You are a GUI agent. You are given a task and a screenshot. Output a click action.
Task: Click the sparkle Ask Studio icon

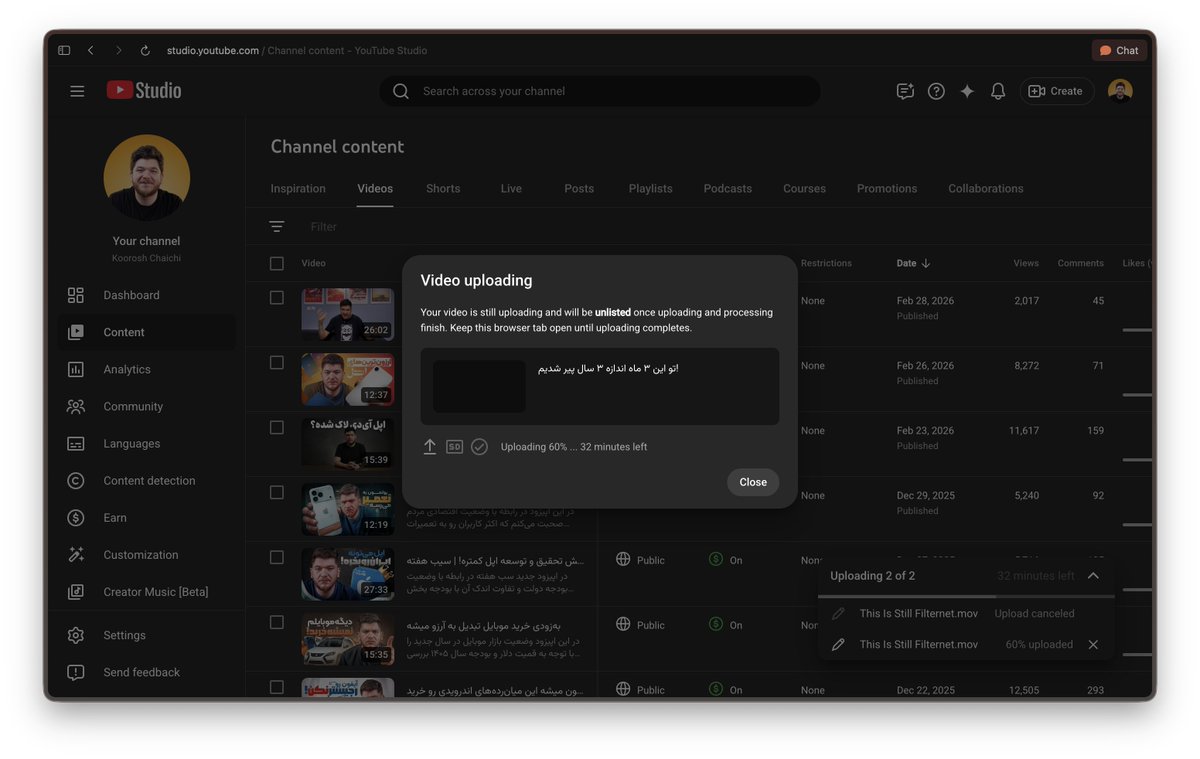coord(967,91)
